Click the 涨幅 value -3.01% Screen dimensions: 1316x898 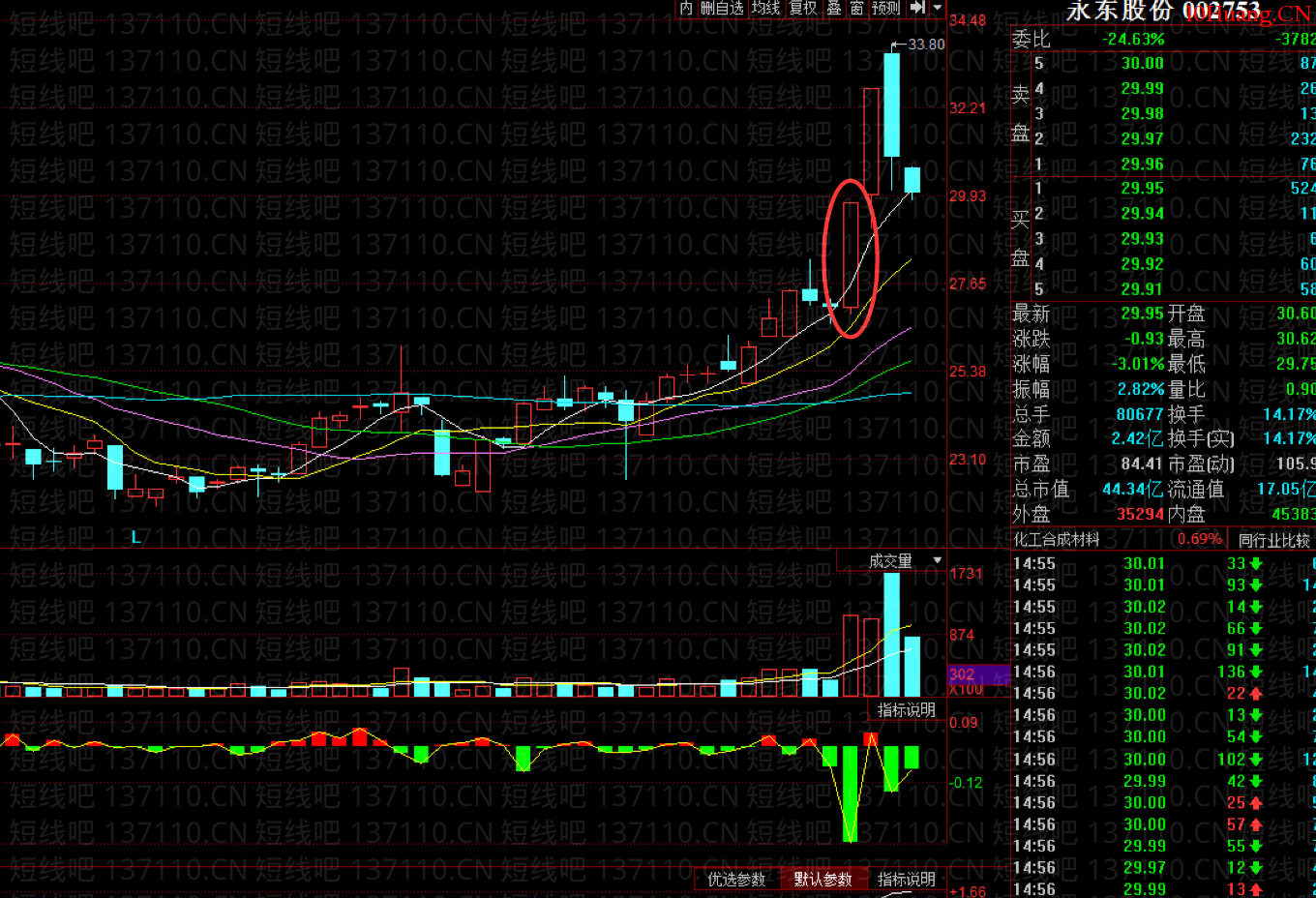pos(1138,364)
